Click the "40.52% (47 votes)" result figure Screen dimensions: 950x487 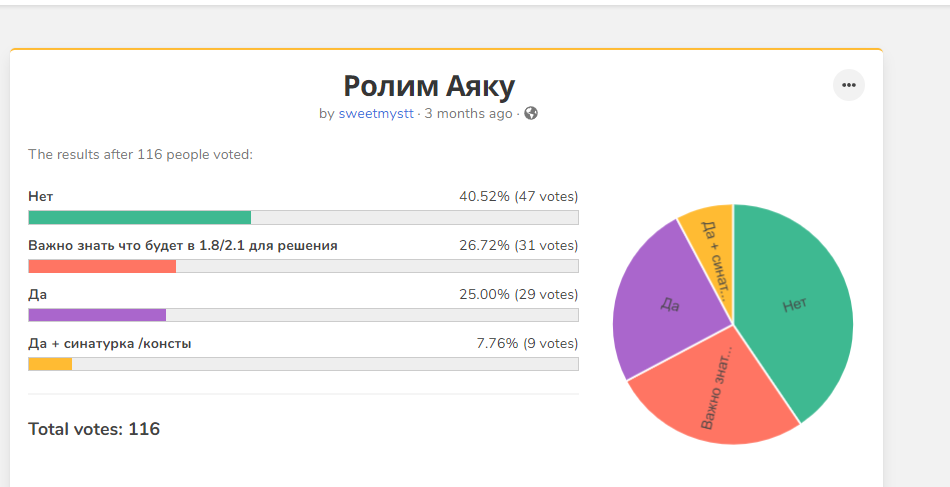pyautogui.click(x=518, y=196)
